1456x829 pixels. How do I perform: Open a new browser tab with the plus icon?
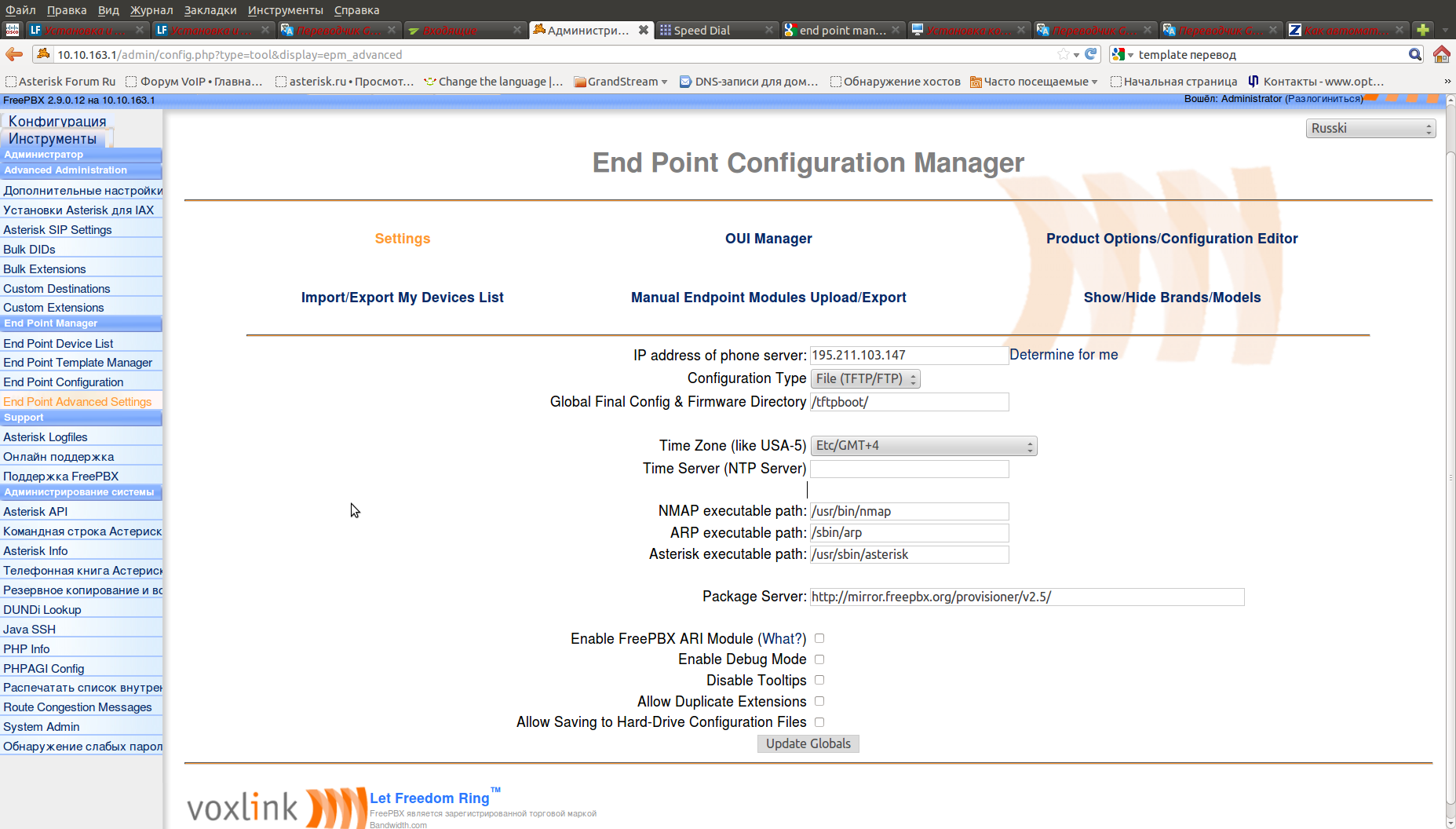pyautogui.click(x=1422, y=29)
